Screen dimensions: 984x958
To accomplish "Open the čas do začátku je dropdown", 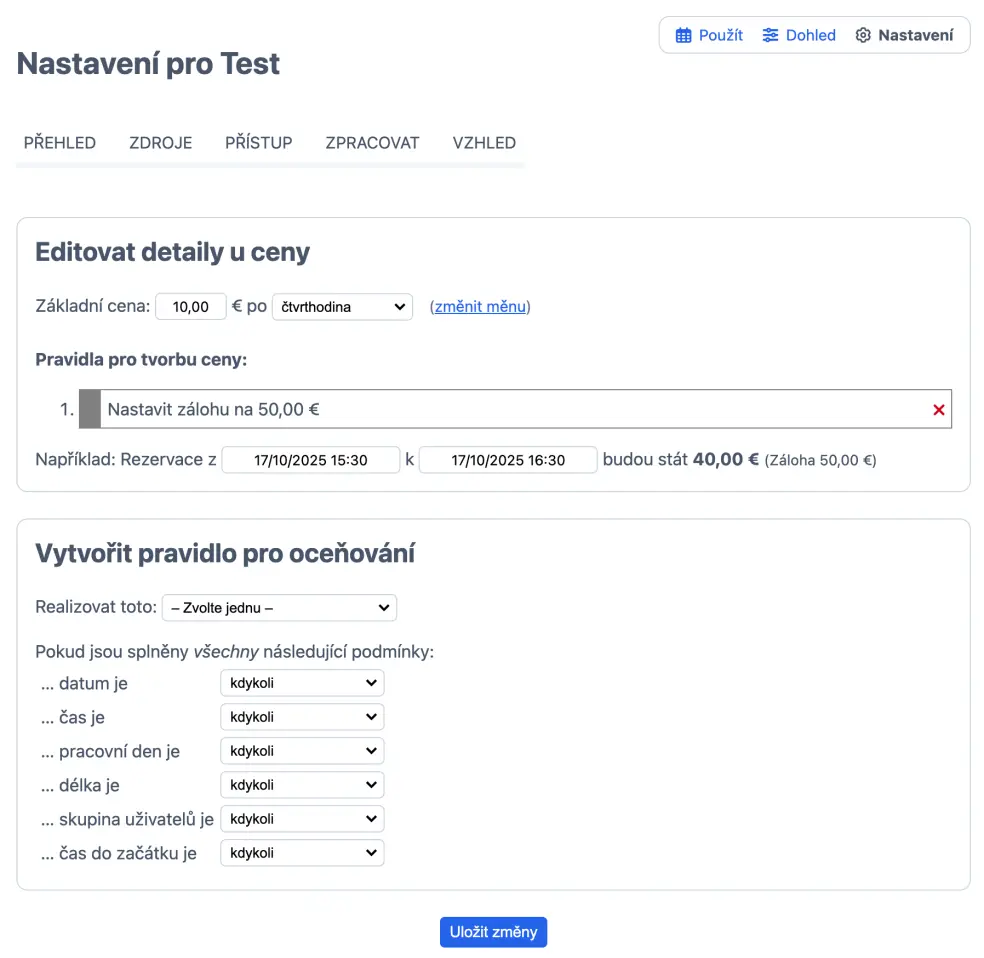I will (x=302, y=853).
